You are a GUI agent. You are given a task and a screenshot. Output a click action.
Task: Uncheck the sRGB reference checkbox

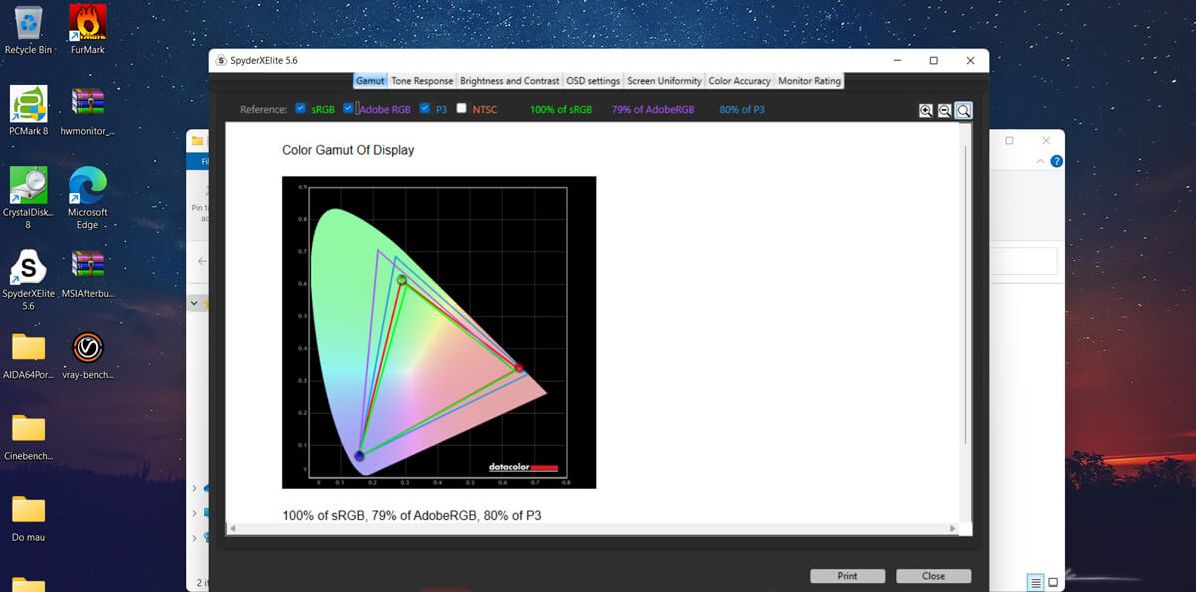[301, 108]
